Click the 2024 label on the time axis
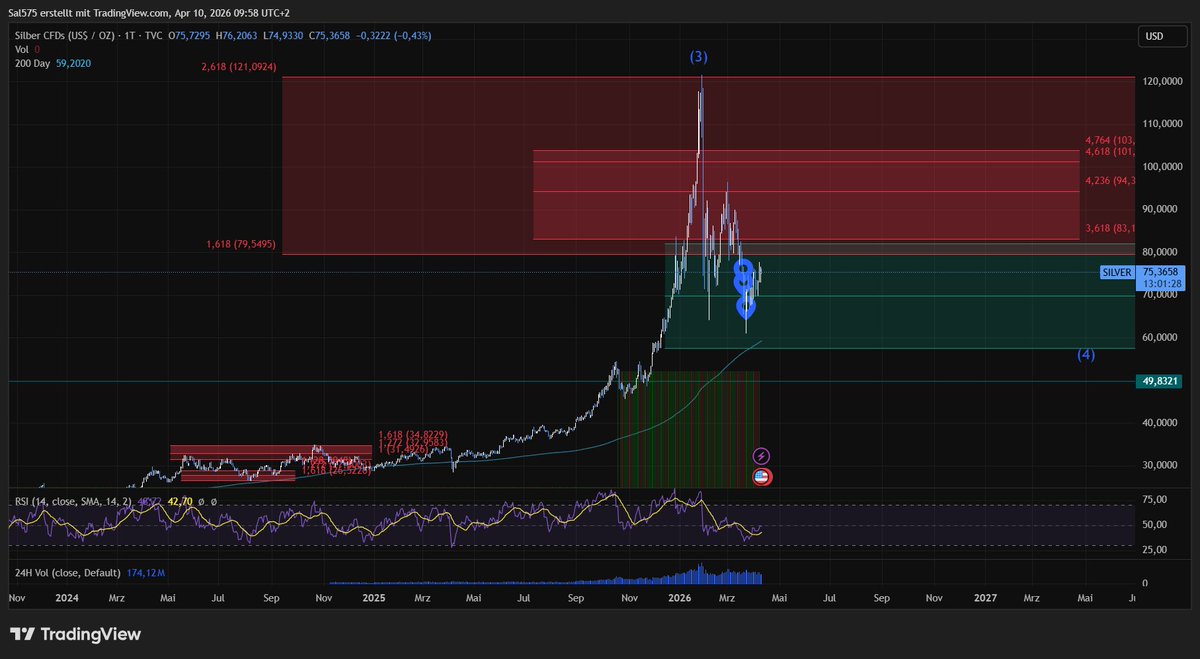This screenshot has height=659, width=1200. (x=69, y=598)
